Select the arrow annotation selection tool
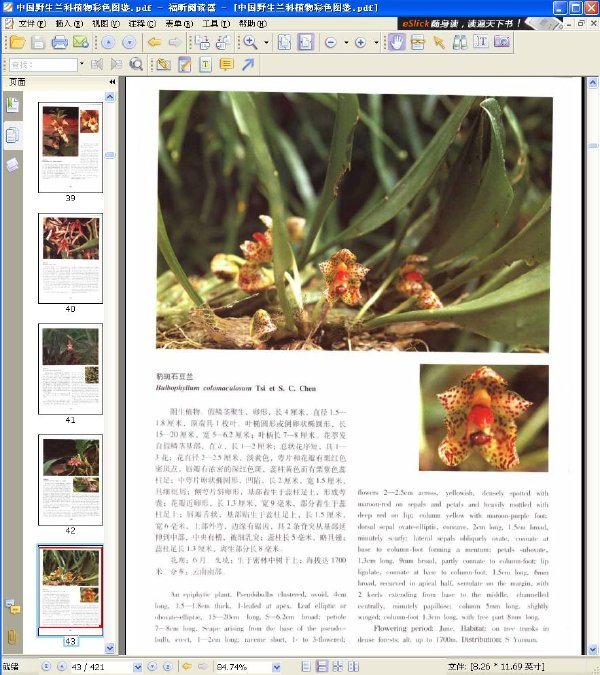Viewport: 600px width, 675px height. [439, 42]
